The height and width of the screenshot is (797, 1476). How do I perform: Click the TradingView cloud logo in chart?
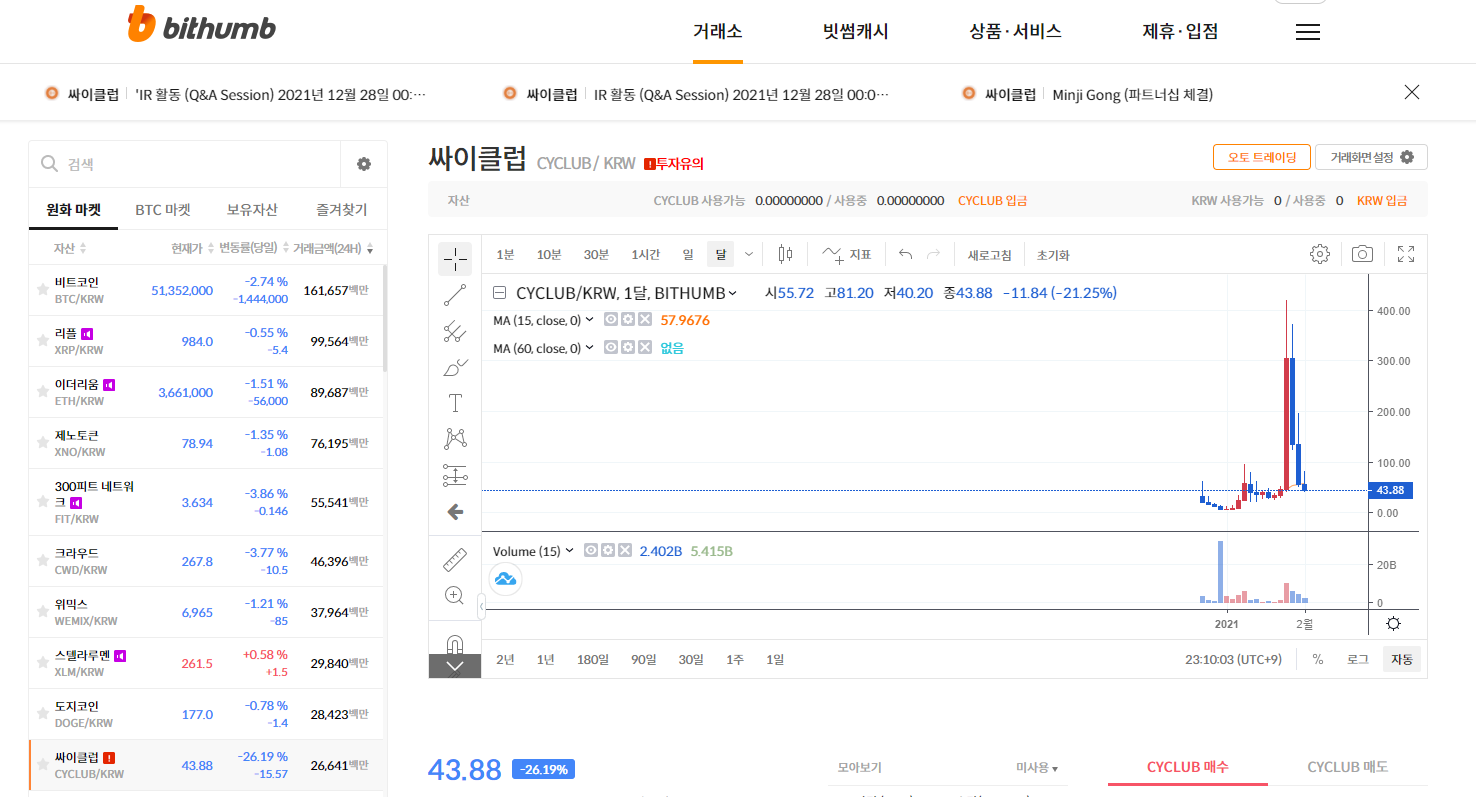click(506, 578)
